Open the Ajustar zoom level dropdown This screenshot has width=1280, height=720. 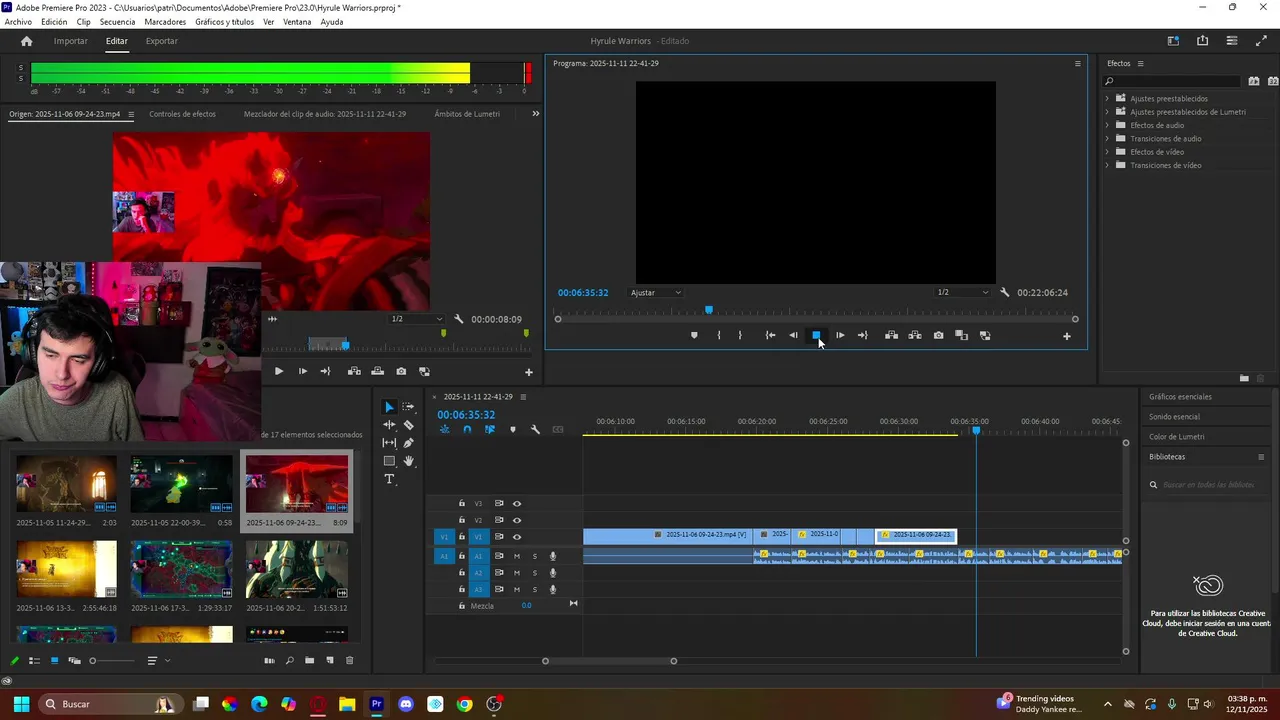pyautogui.click(x=656, y=293)
